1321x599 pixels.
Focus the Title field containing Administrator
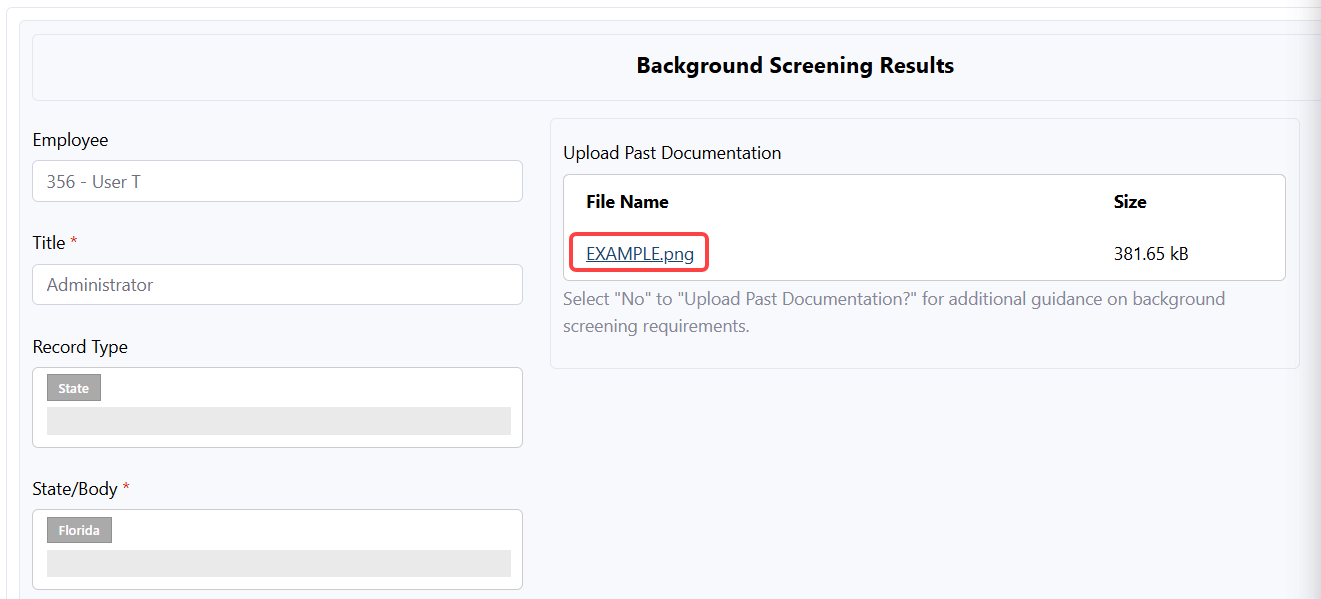277,285
